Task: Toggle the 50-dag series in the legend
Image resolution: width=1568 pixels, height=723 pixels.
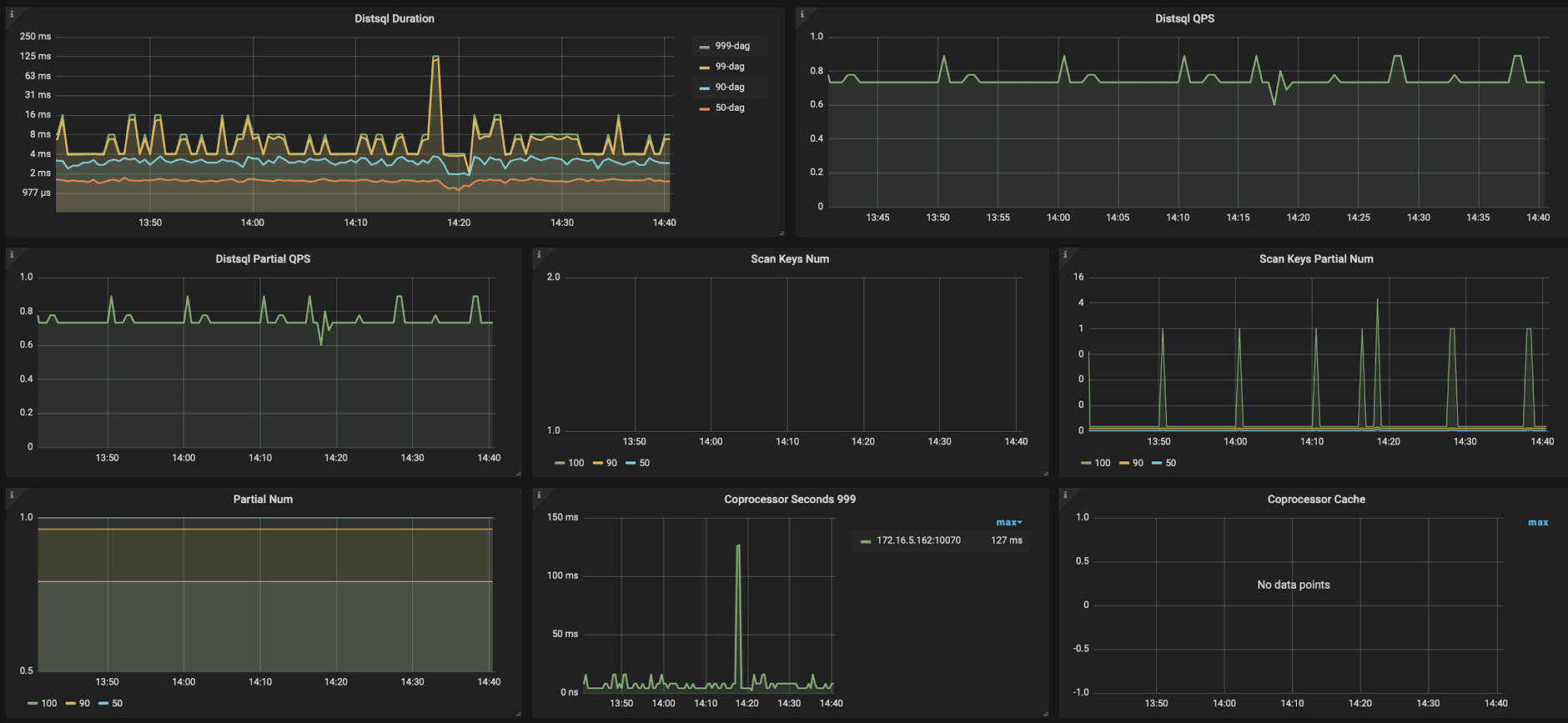Action: point(729,108)
